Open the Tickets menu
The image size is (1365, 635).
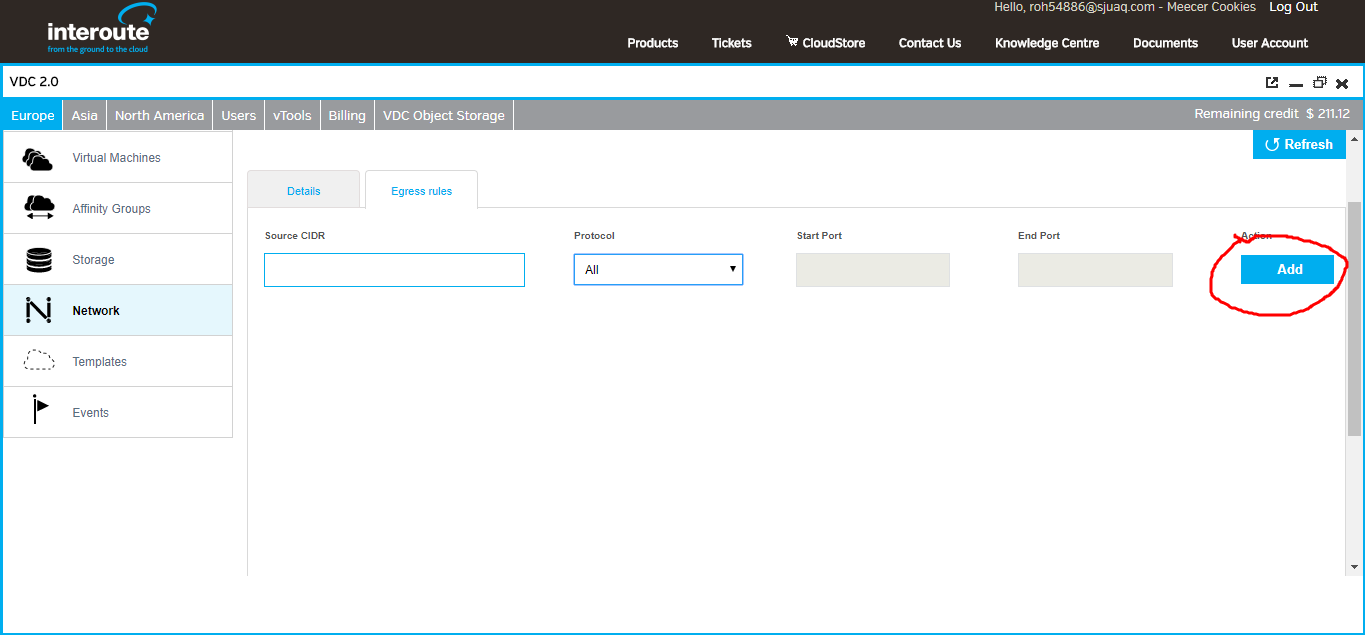(732, 43)
